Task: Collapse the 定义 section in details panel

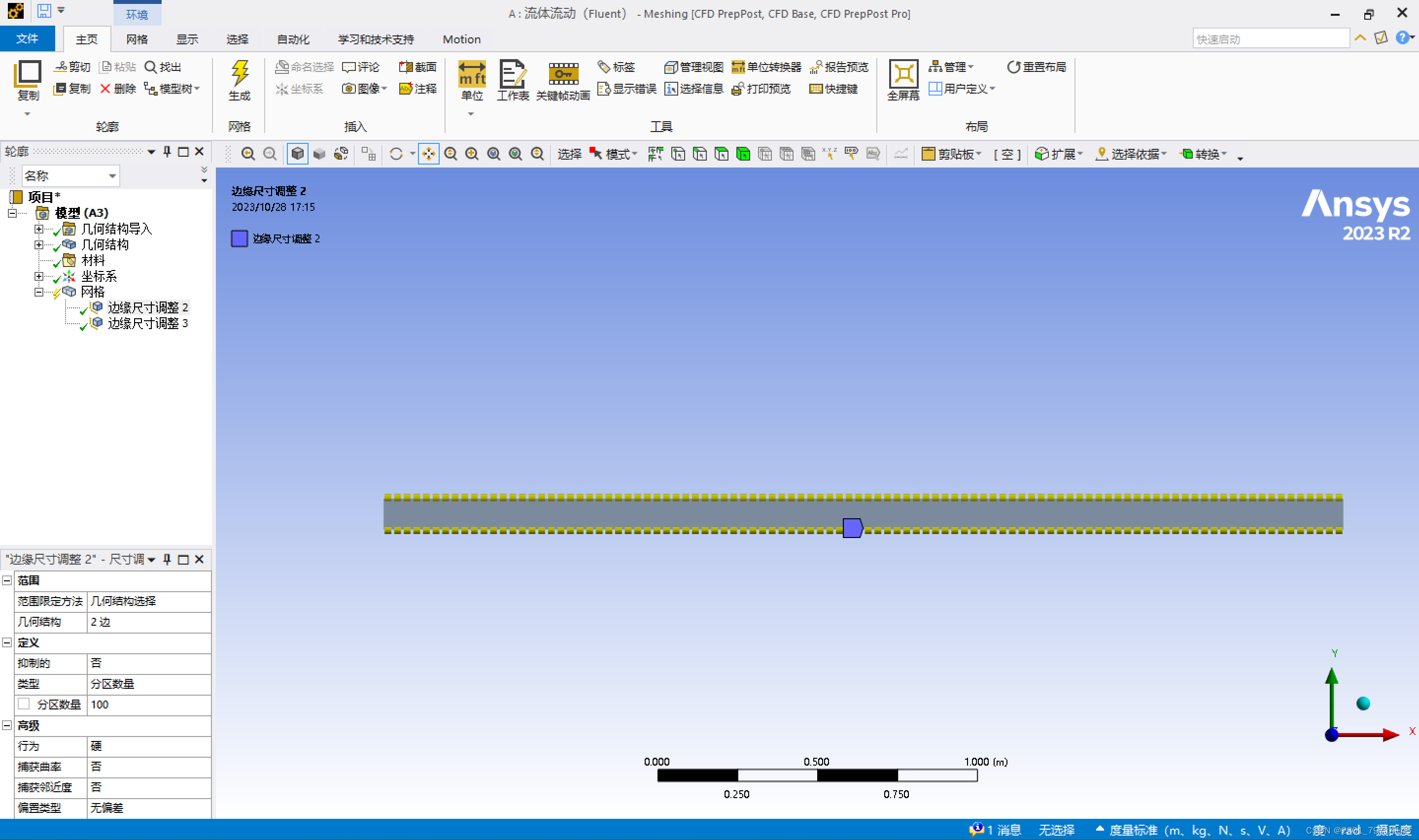Action: click(7, 642)
